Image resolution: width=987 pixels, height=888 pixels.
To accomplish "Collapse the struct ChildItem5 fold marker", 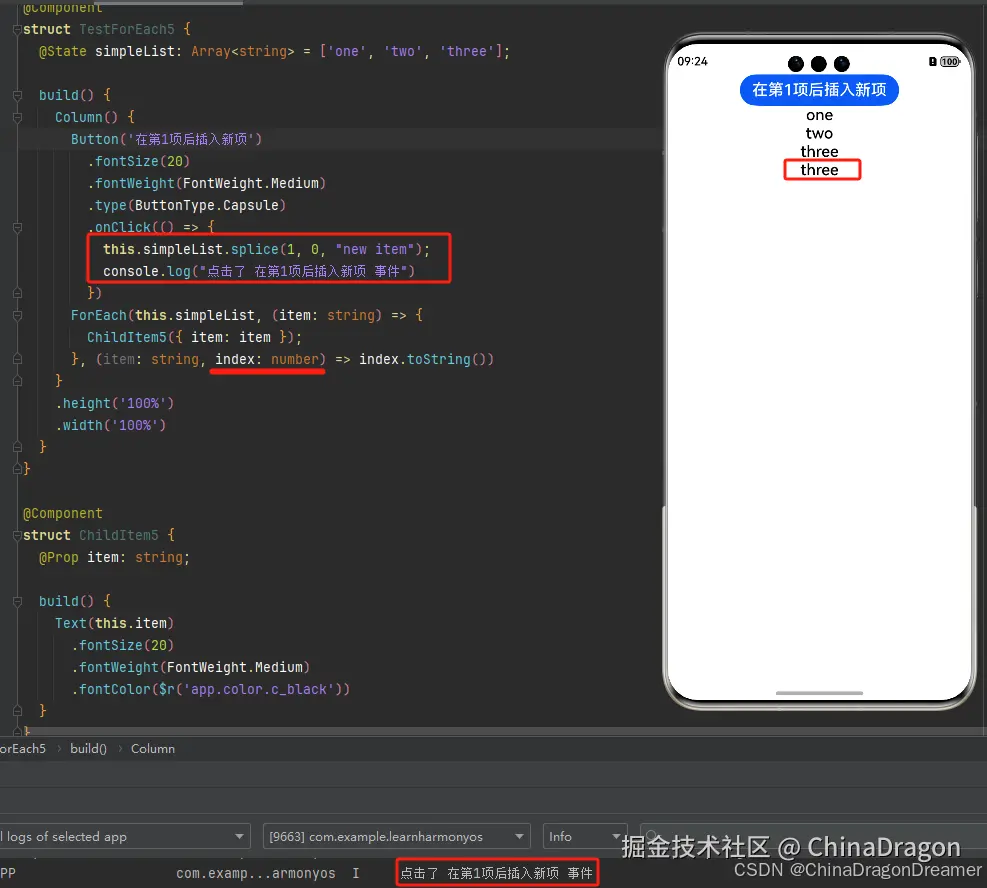I will click(x=16, y=536).
